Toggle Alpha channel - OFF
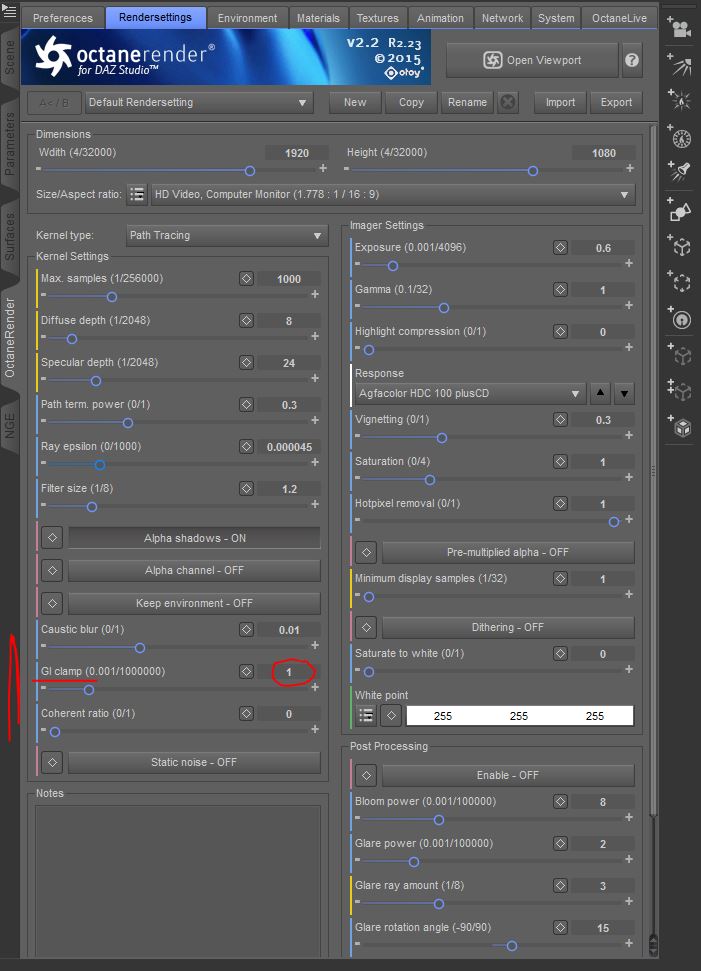Image resolution: width=701 pixels, height=971 pixels. point(194,570)
